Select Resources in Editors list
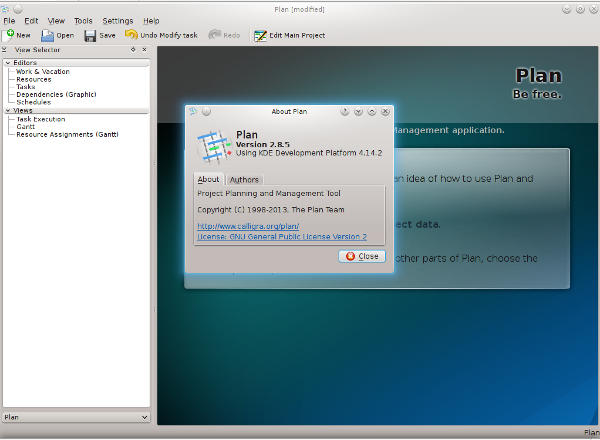The image size is (600, 440). 34,79
